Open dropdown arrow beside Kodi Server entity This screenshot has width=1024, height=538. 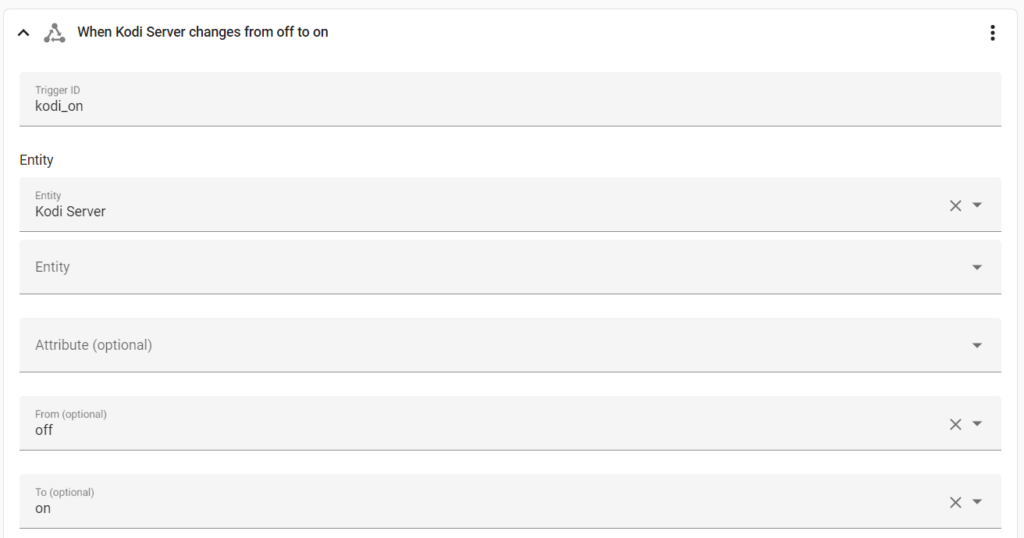977,205
